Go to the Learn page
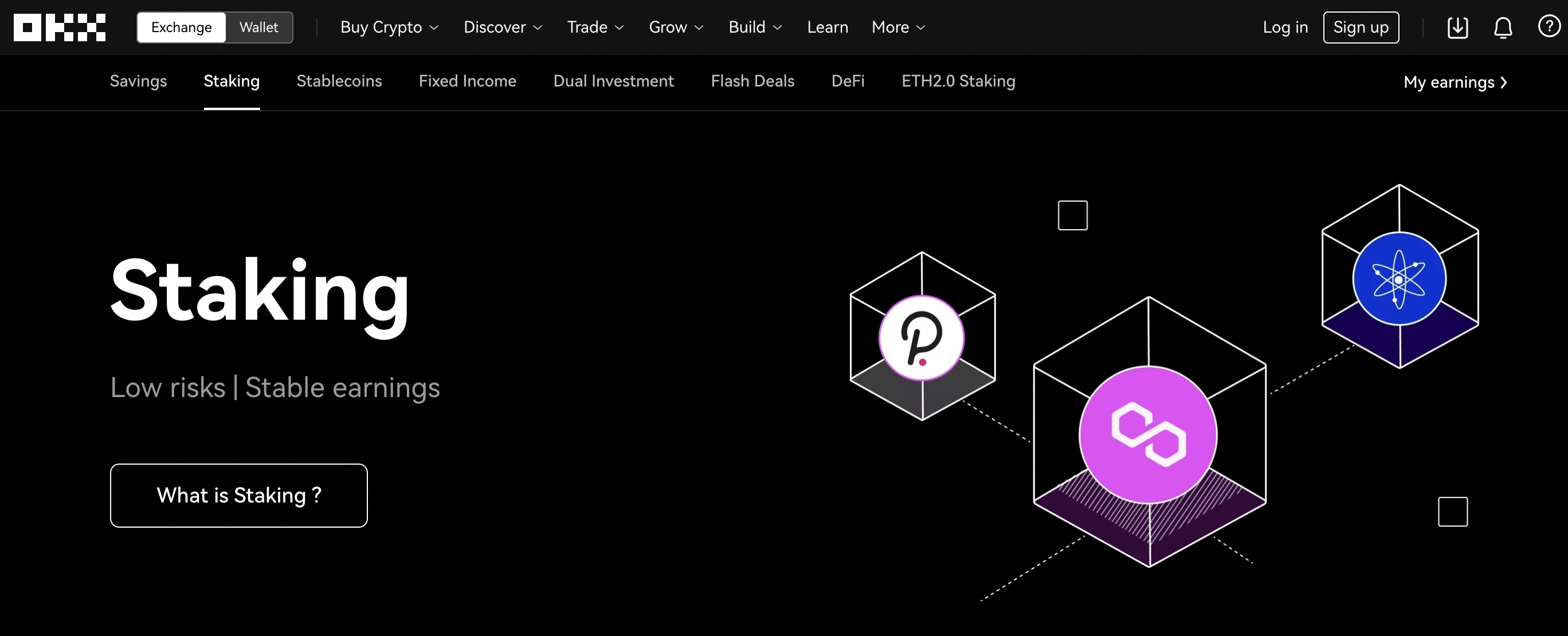 pyautogui.click(x=827, y=28)
